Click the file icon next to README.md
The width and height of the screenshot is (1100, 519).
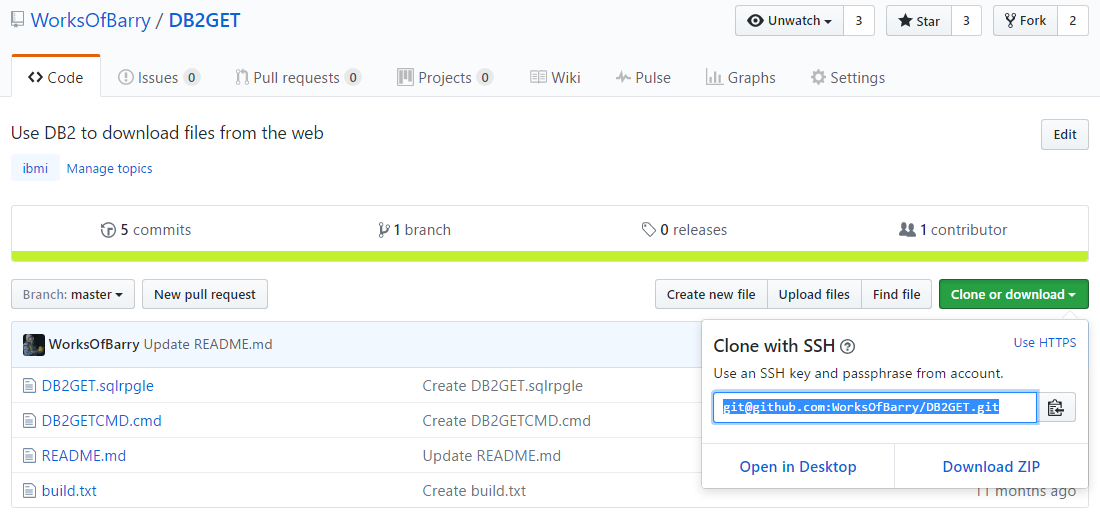pyautogui.click(x=29, y=456)
